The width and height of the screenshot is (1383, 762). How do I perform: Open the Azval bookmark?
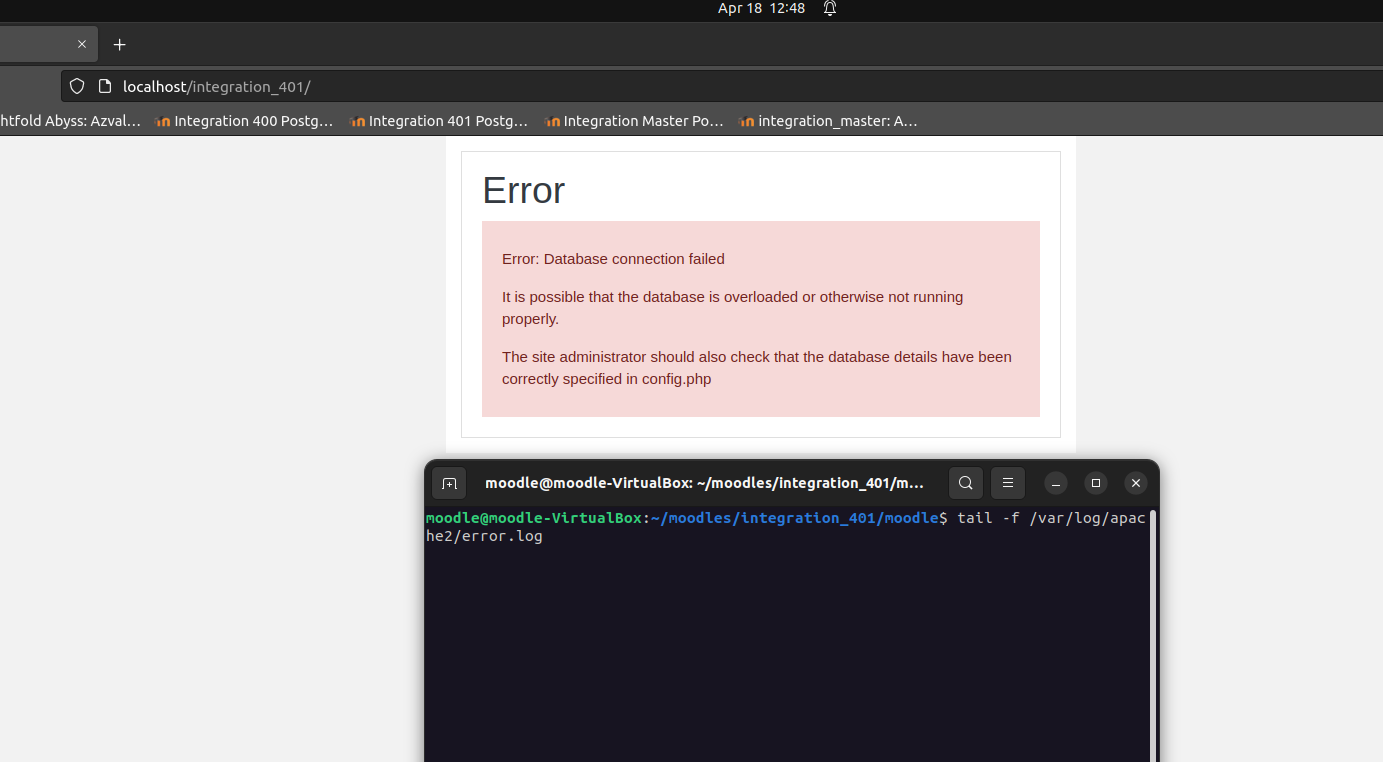[x=70, y=121]
